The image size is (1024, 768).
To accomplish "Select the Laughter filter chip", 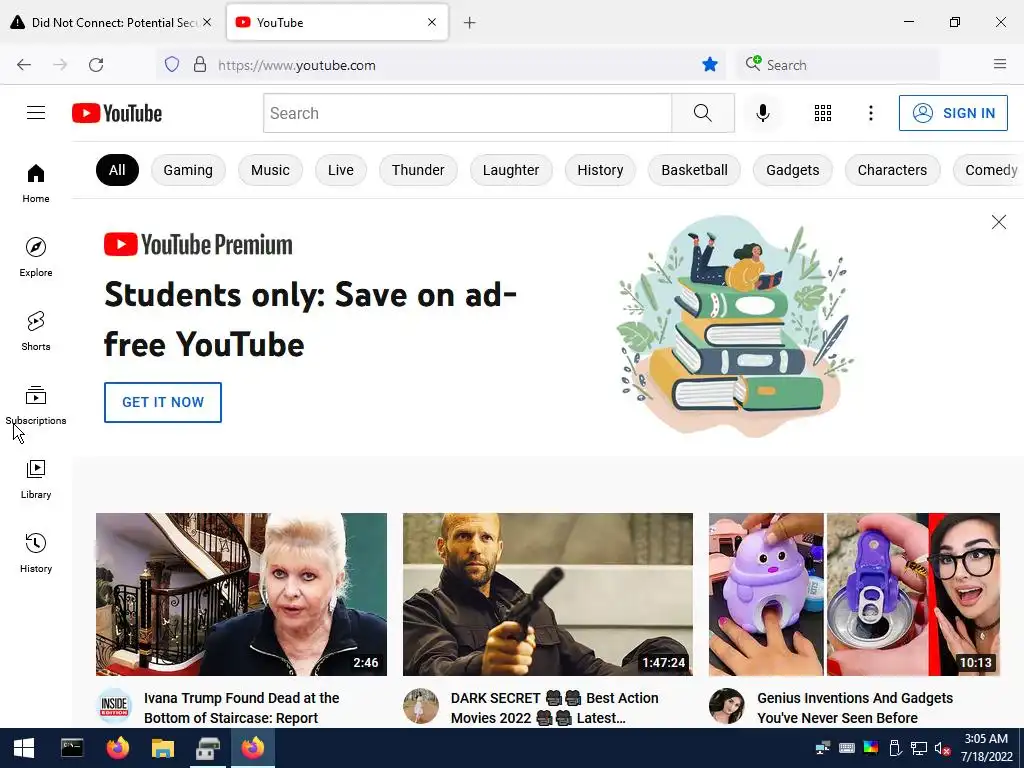I will click(x=511, y=170).
